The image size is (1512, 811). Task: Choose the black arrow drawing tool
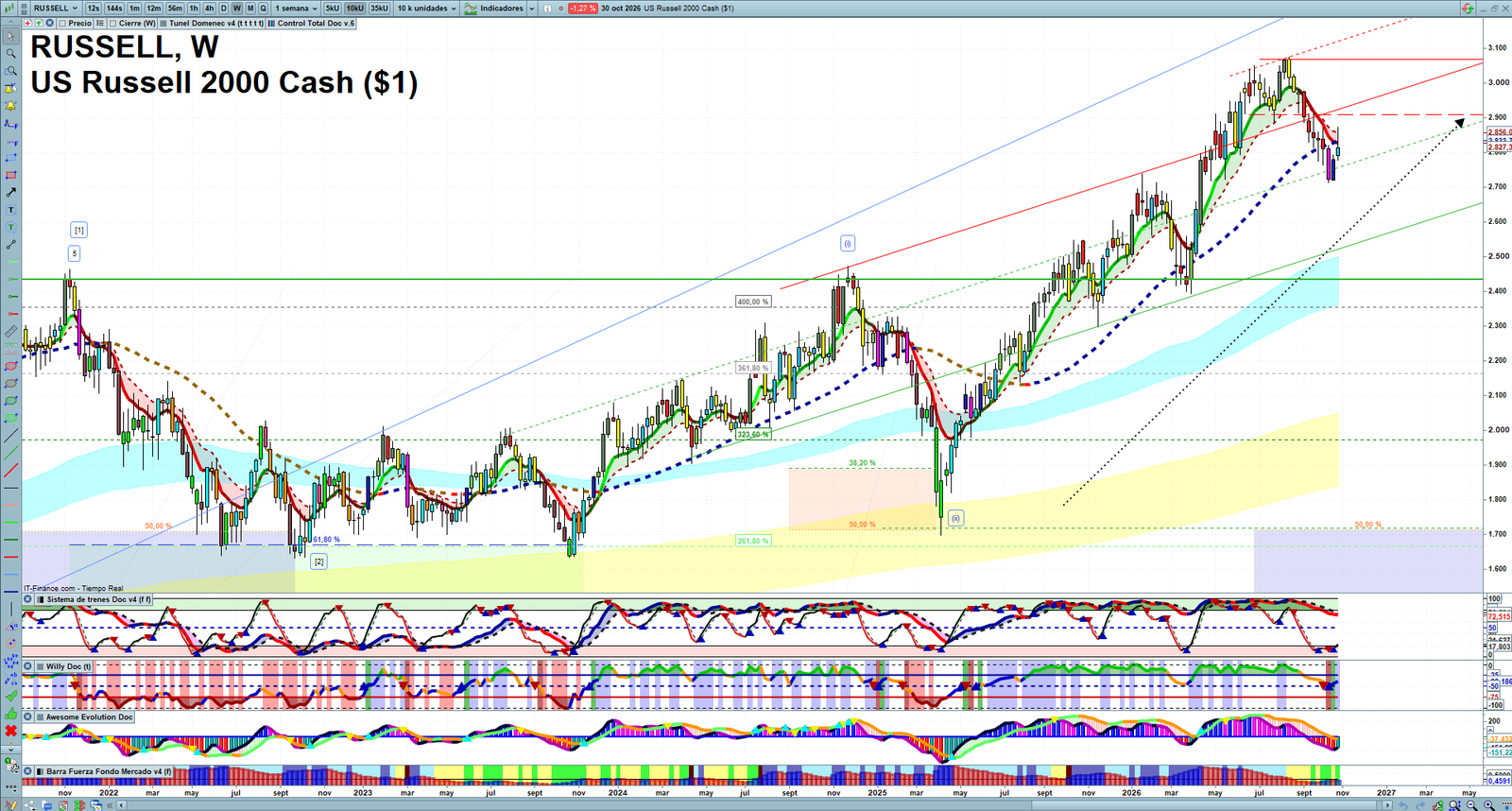pyautogui.click(x=10, y=193)
